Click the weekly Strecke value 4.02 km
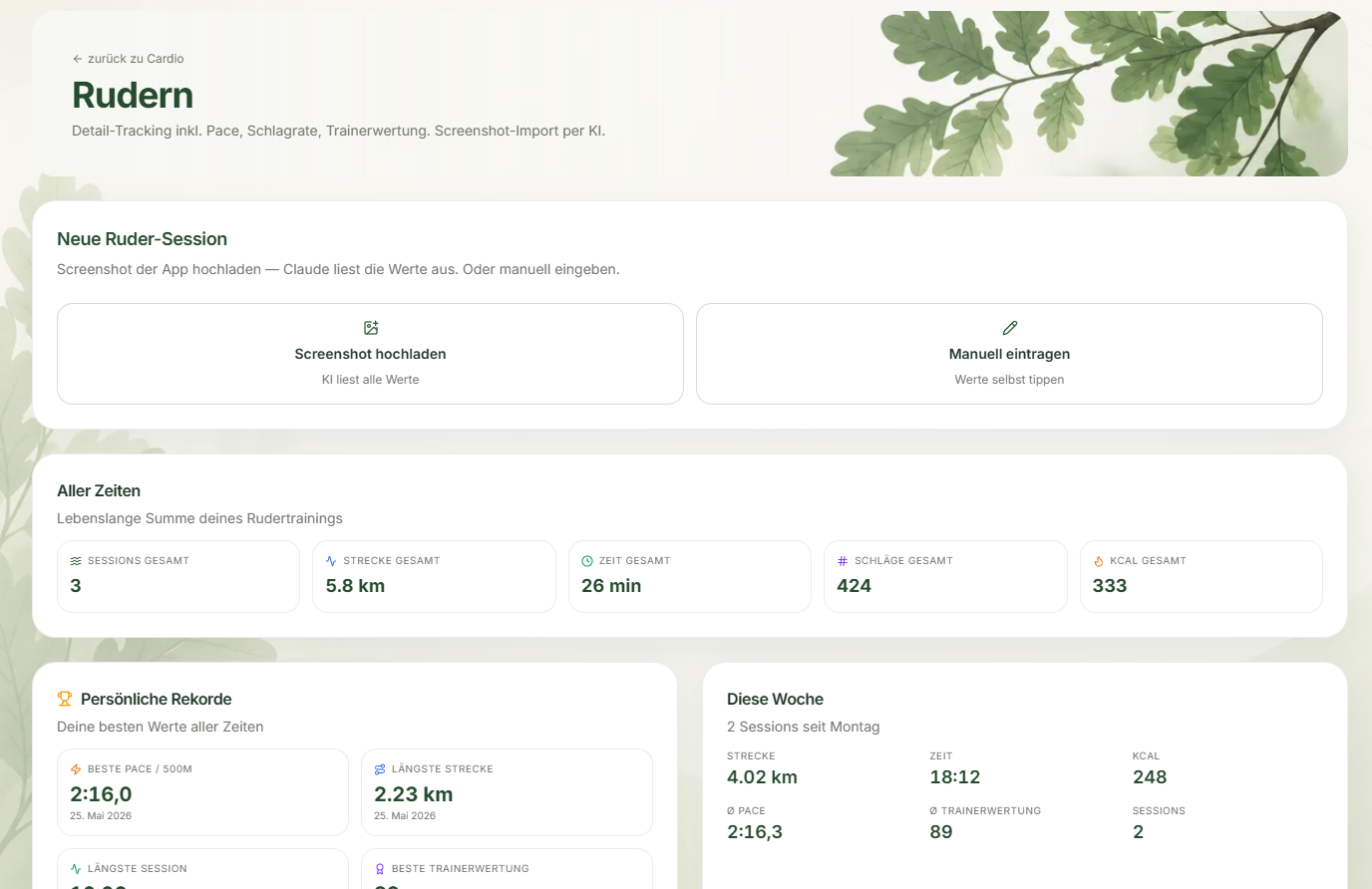 coord(762,777)
